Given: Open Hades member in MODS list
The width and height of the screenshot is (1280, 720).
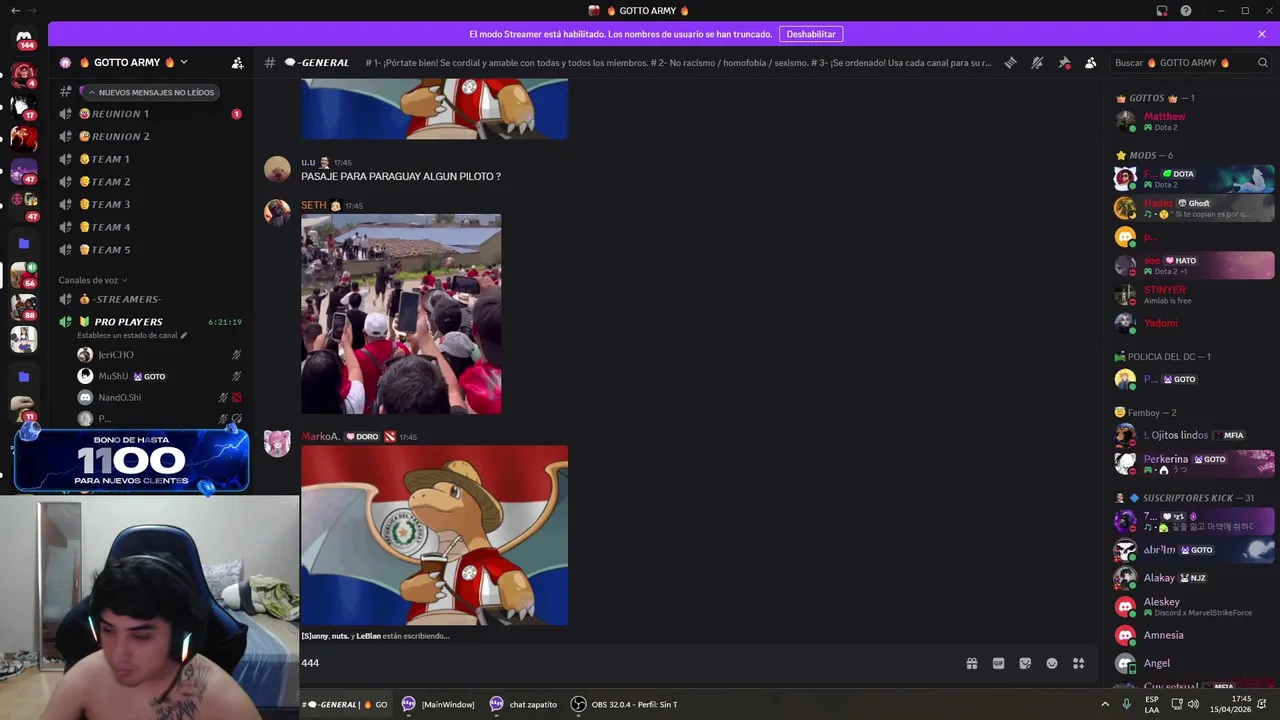Looking at the screenshot, I should (x=1195, y=208).
